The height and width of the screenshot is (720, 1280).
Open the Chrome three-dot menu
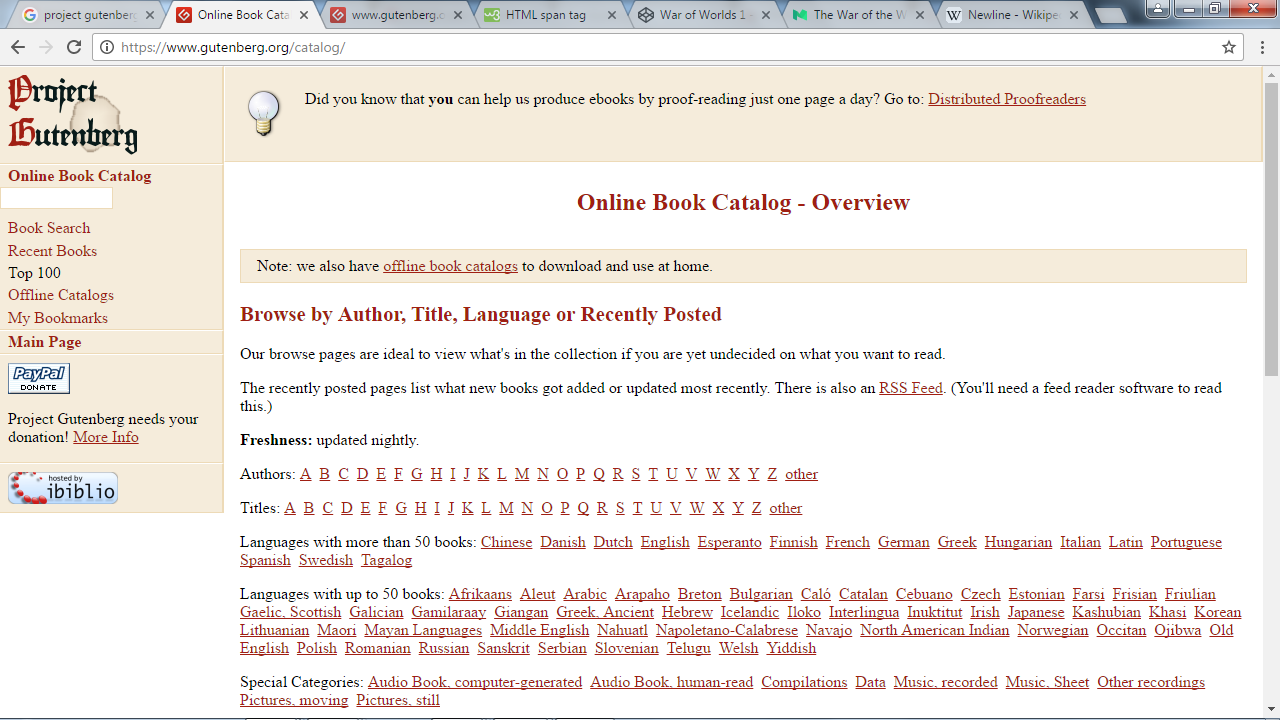[x=1263, y=47]
